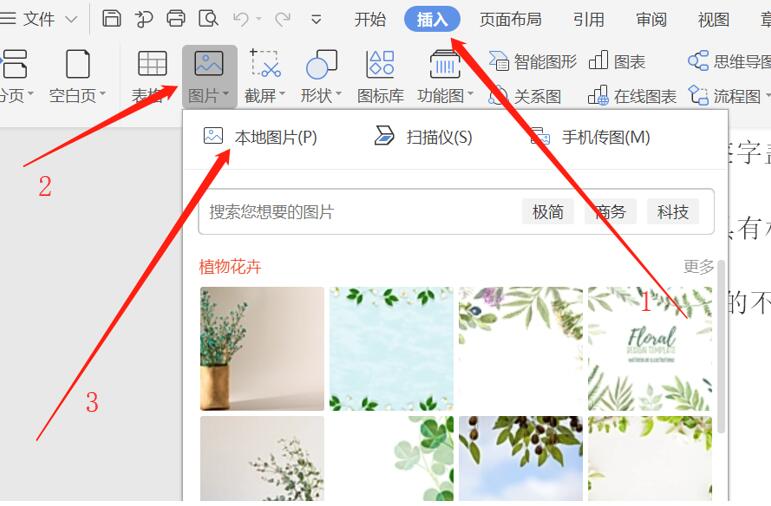
Task: Click the Redo arrow icon
Action: 283,19
